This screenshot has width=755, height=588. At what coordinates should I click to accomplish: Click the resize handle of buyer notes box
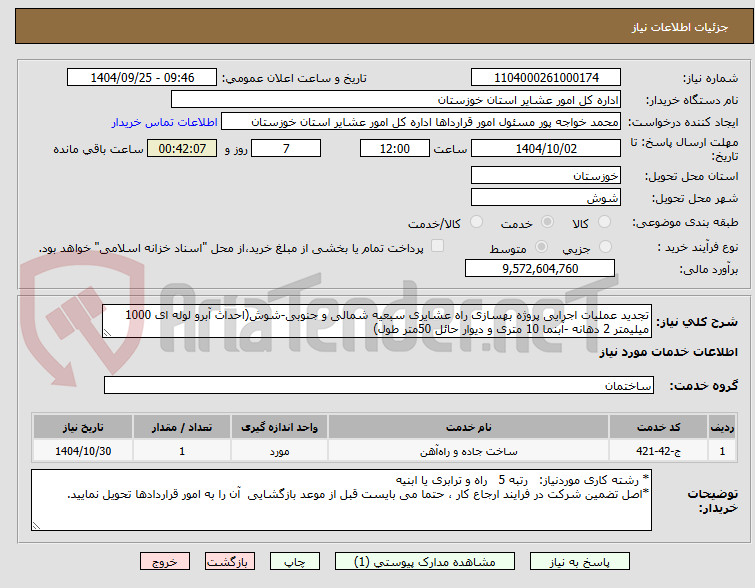(36, 526)
